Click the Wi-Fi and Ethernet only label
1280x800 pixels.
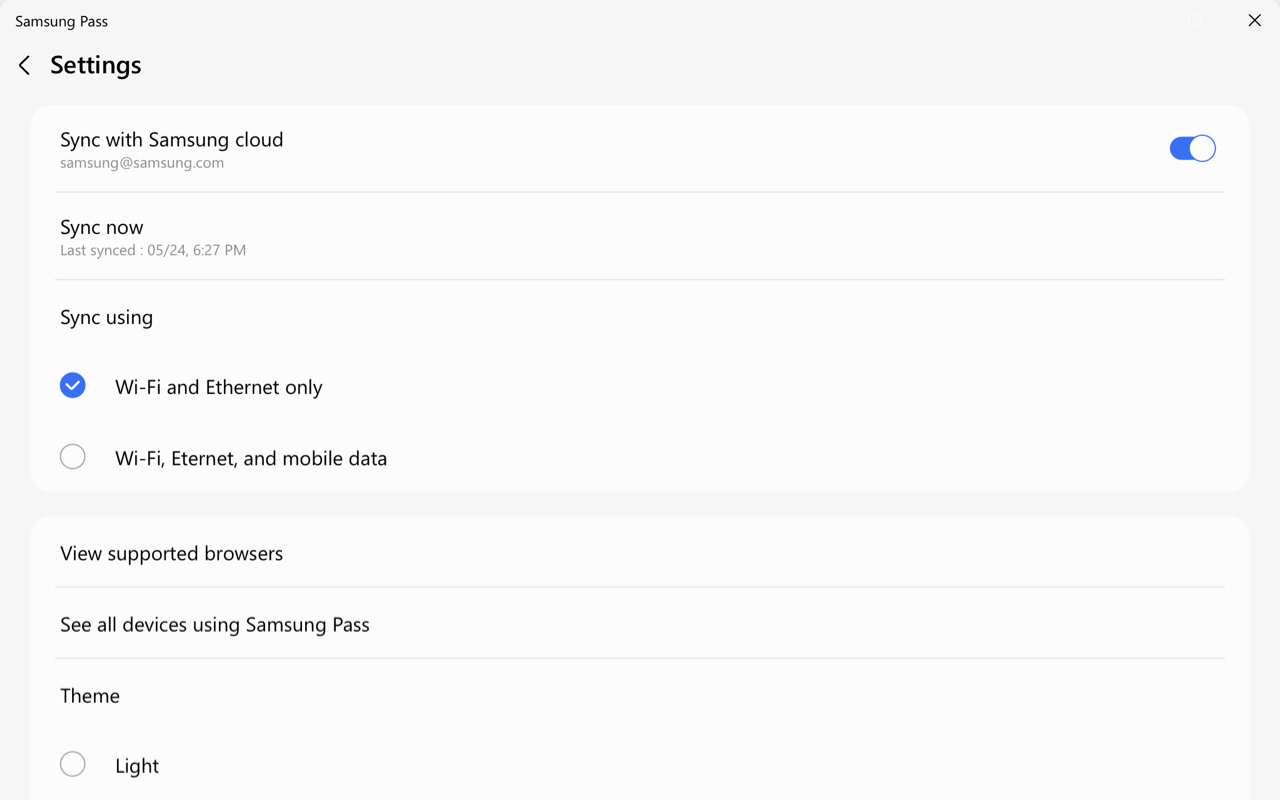coord(219,388)
